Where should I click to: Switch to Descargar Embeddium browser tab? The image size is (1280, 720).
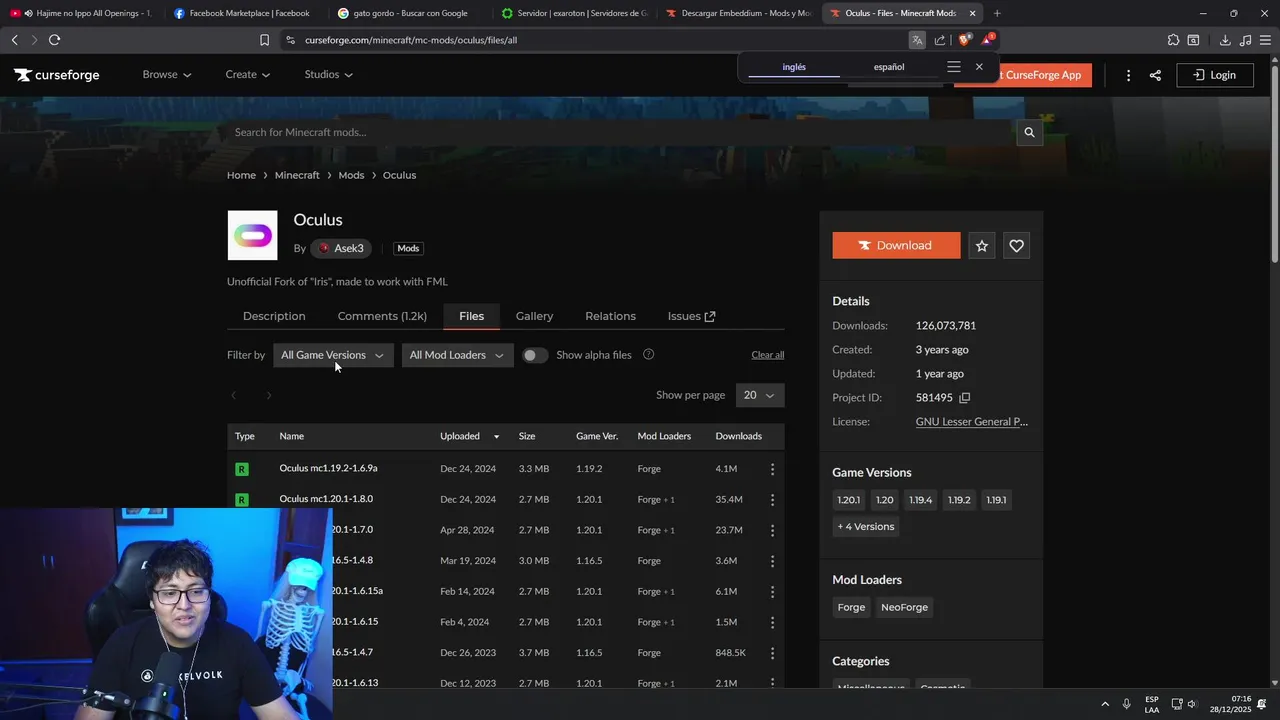738,13
